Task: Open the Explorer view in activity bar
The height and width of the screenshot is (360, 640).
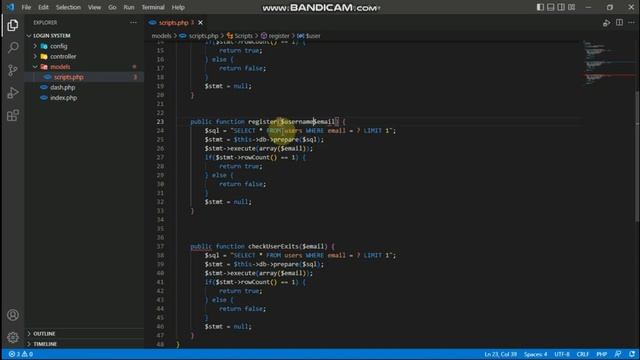Action: tap(13, 25)
